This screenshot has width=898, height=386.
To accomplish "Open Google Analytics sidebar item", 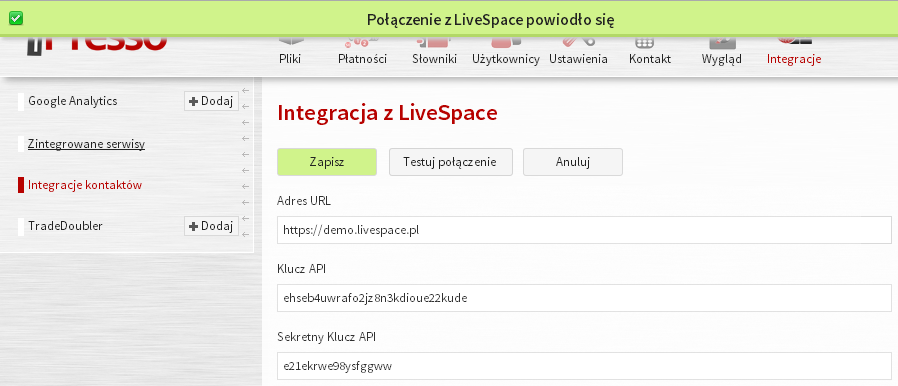I will pos(73,101).
